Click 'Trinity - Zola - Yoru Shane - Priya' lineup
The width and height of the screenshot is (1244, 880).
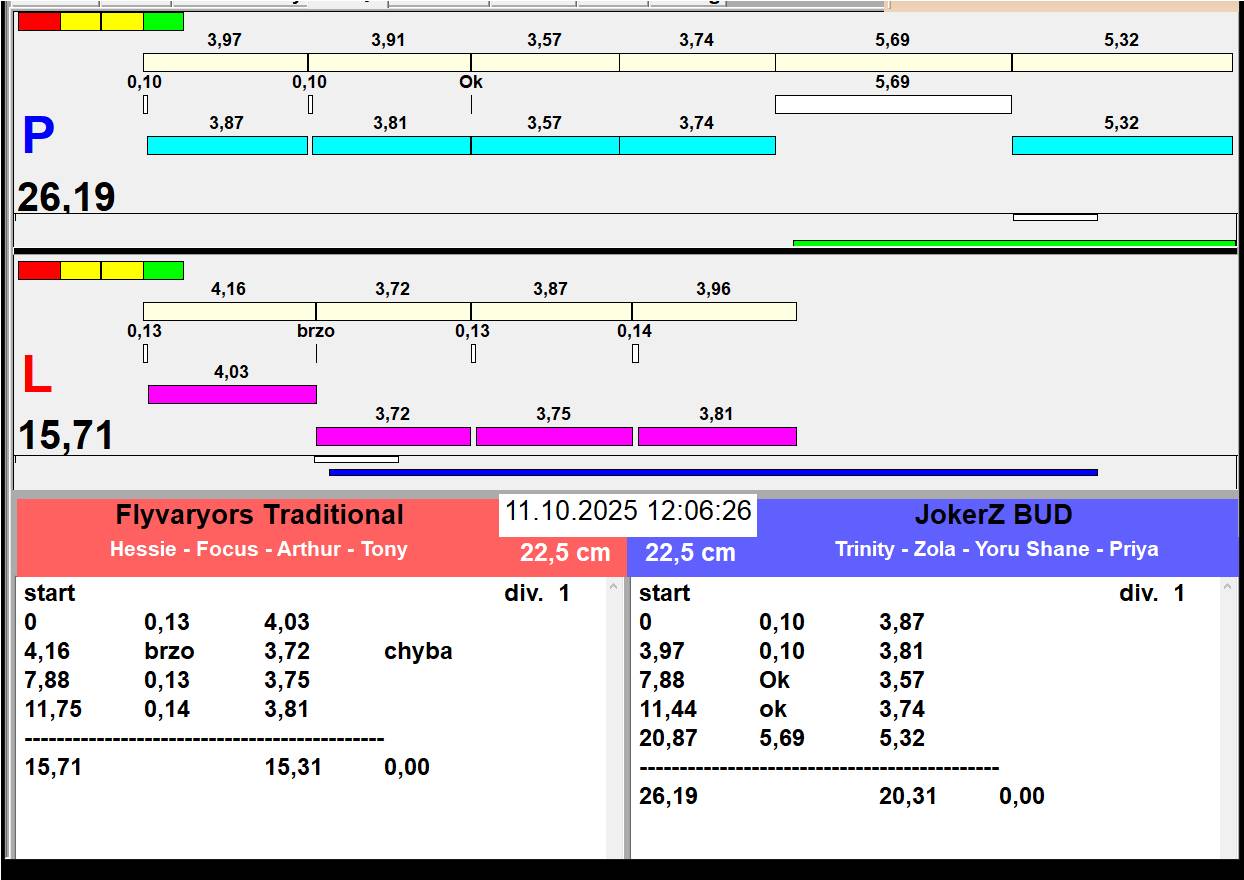[997, 549]
